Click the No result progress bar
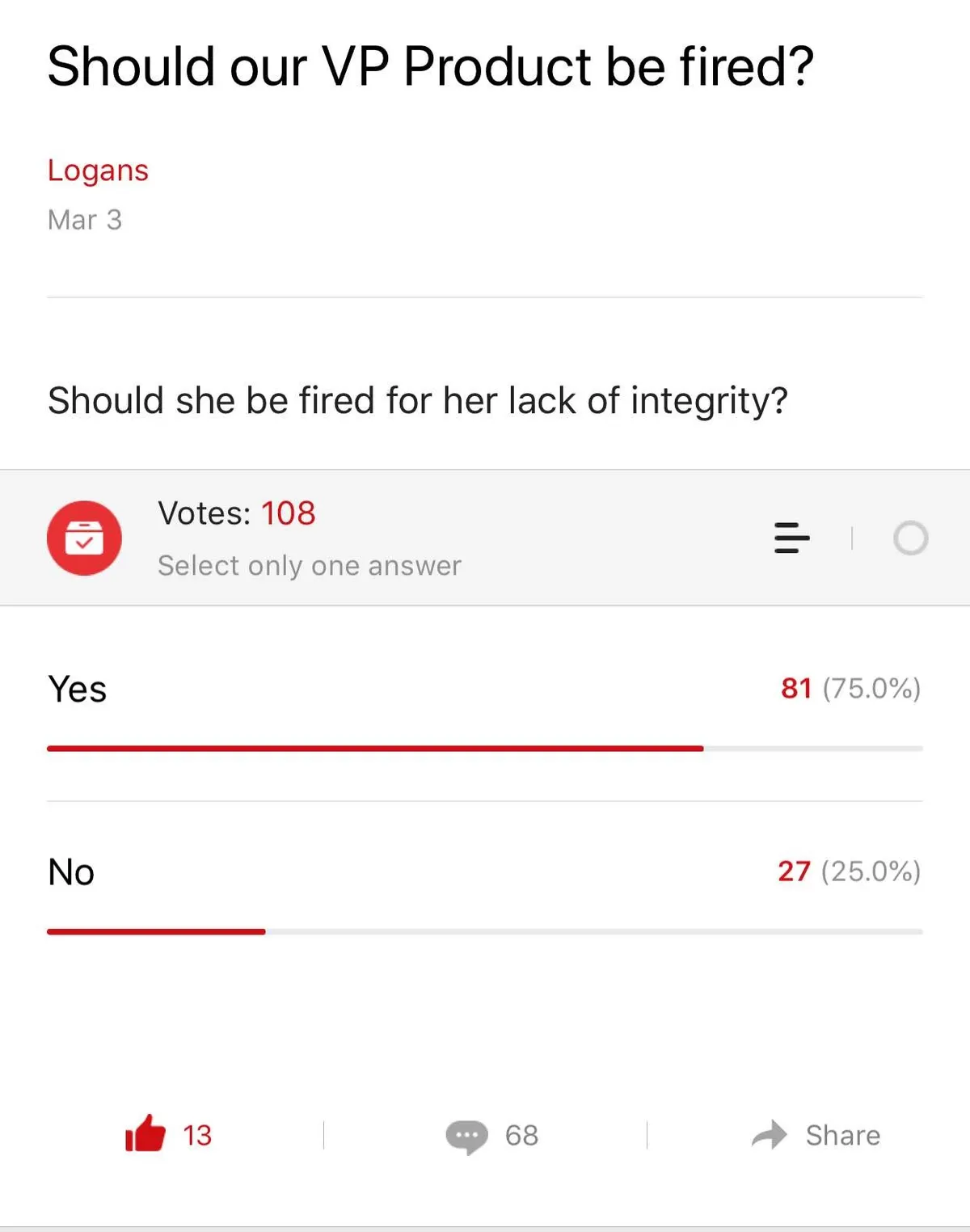Image resolution: width=970 pixels, height=1232 pixels. point(485,932)
